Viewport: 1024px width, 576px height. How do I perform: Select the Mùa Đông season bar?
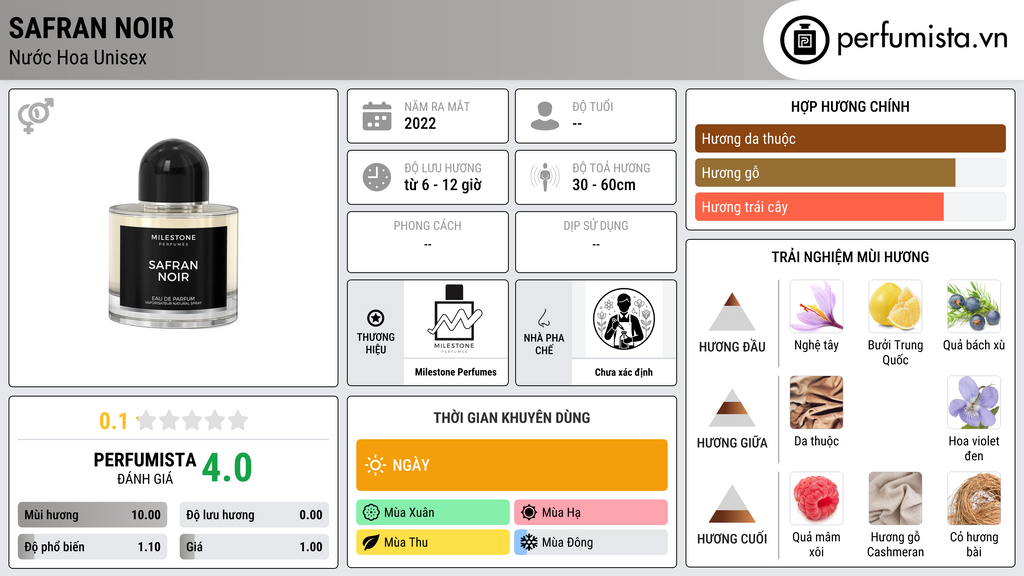pos(591,542)
